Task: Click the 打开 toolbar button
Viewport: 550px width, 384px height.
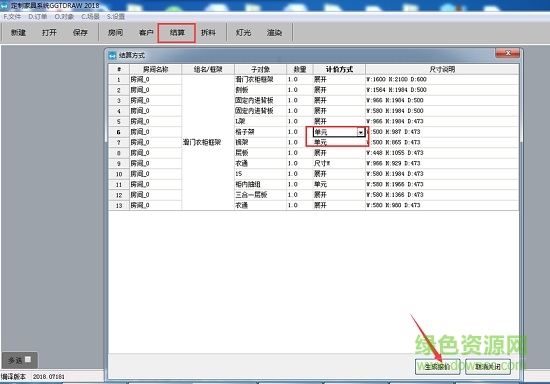Action: 49,33
